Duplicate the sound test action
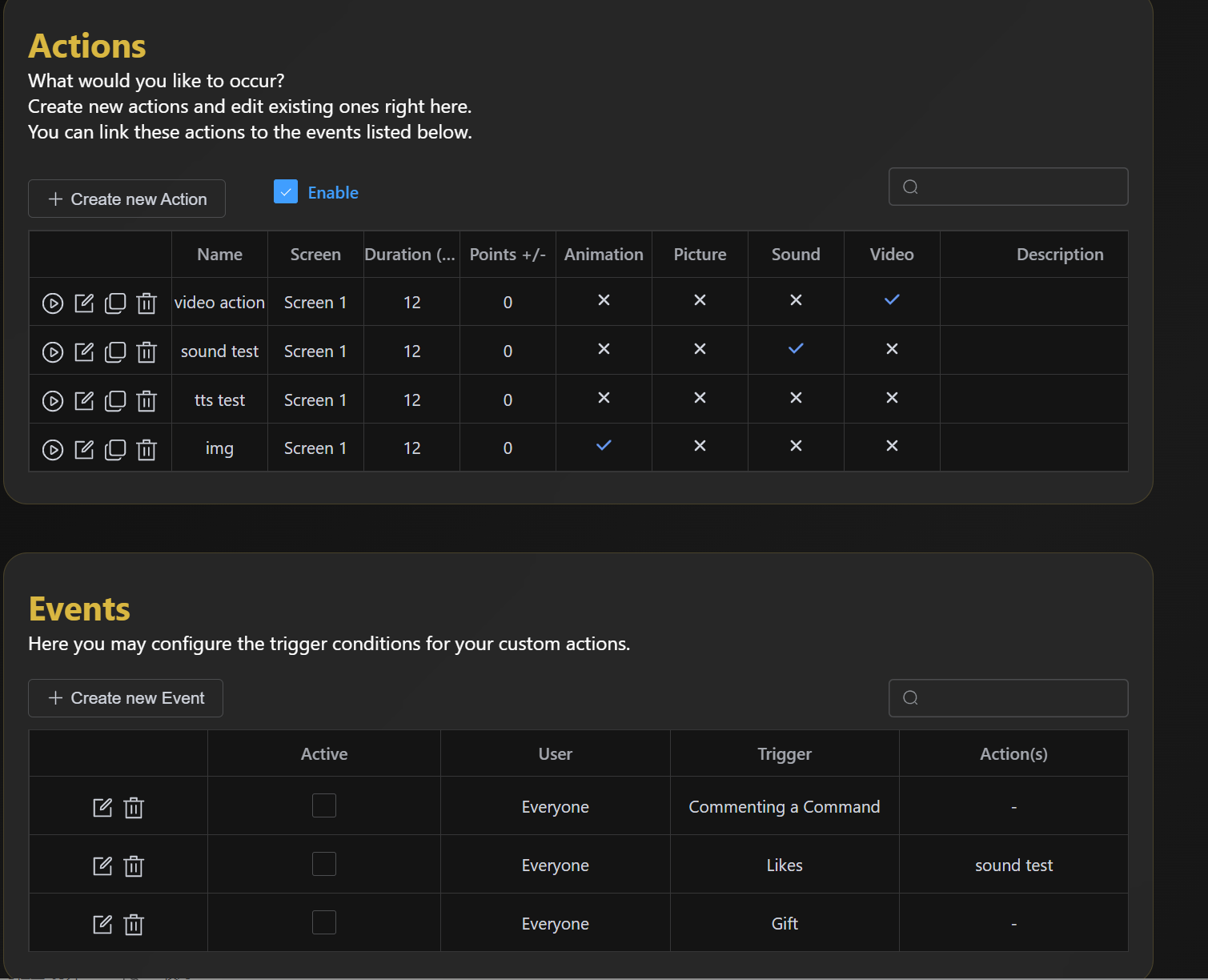This screenshot has width=1208, height=980. pyautogui.click(x=115, y=351)
